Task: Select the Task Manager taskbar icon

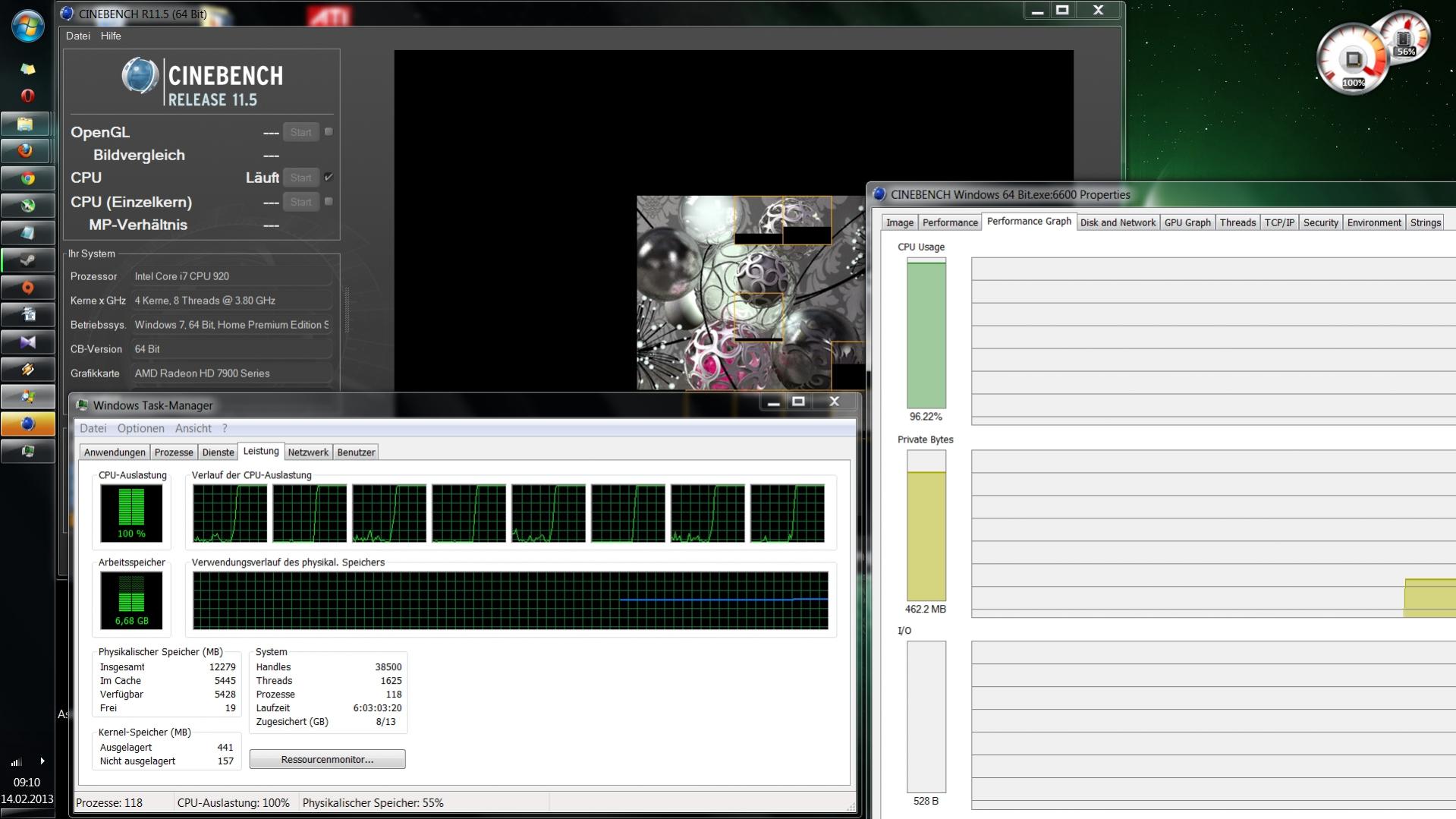Action: coord(27,451)
